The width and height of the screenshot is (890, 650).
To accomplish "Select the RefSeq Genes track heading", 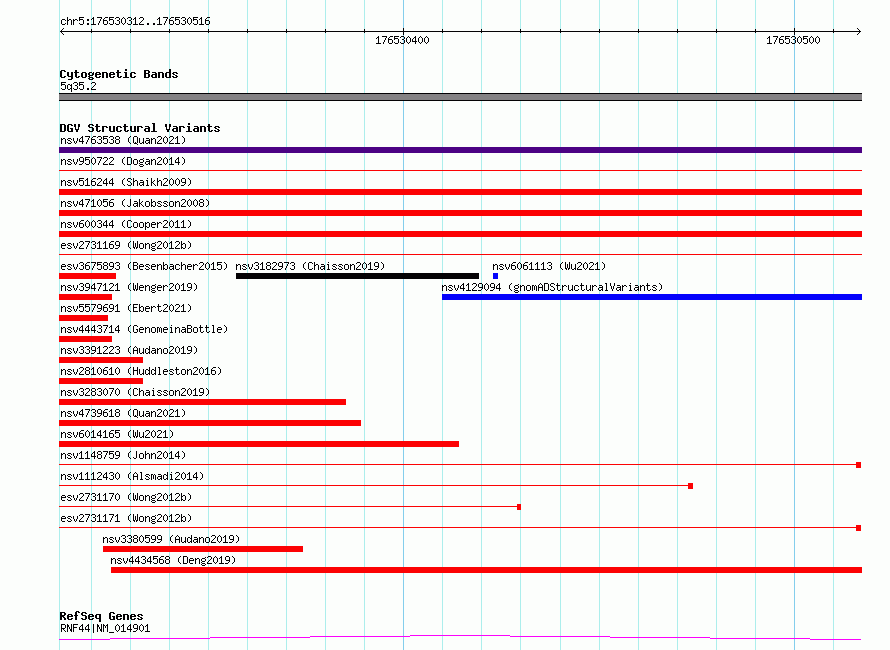I will click(x=102, y=616).
